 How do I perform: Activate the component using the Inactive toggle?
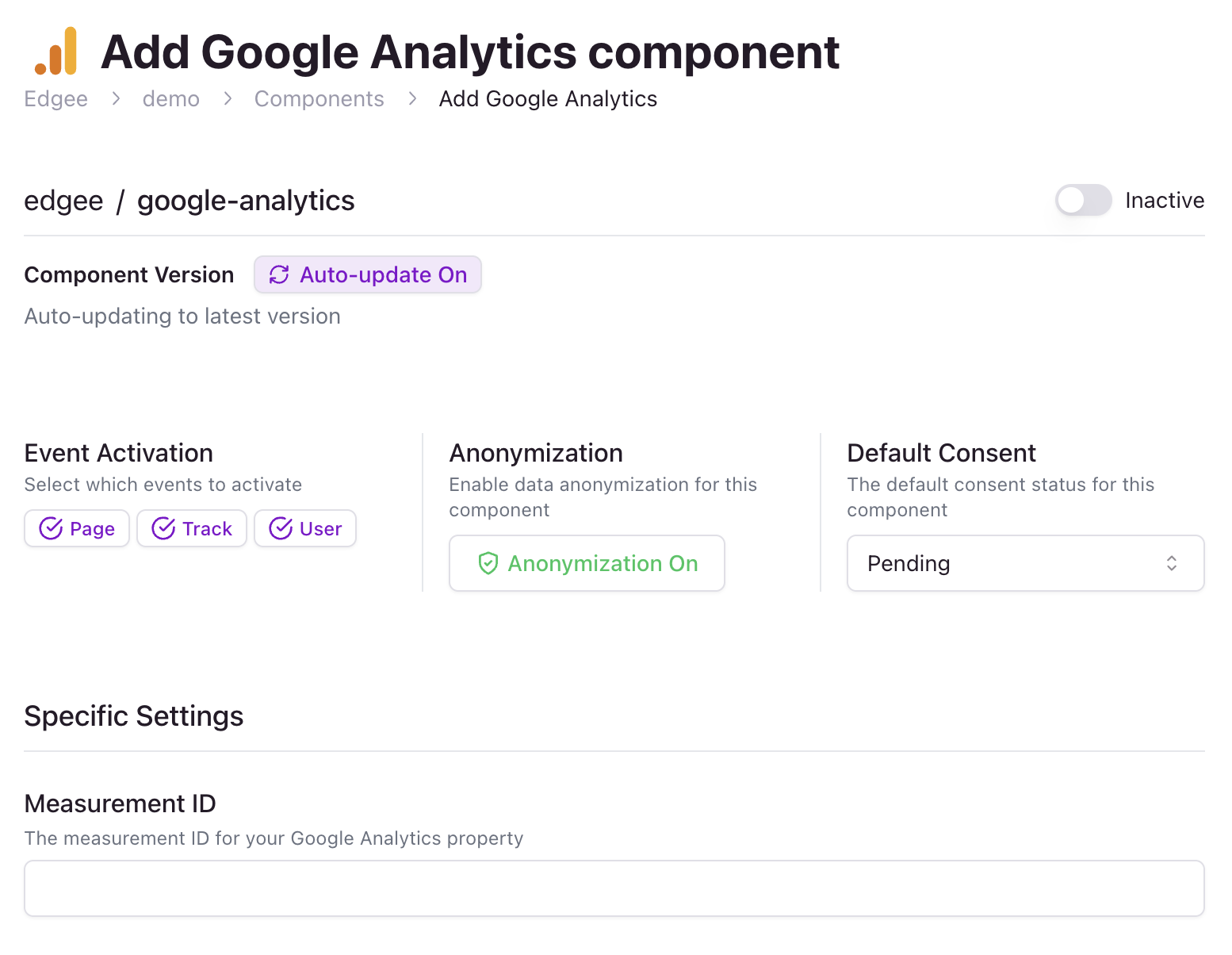click(x=1083, y=200)
